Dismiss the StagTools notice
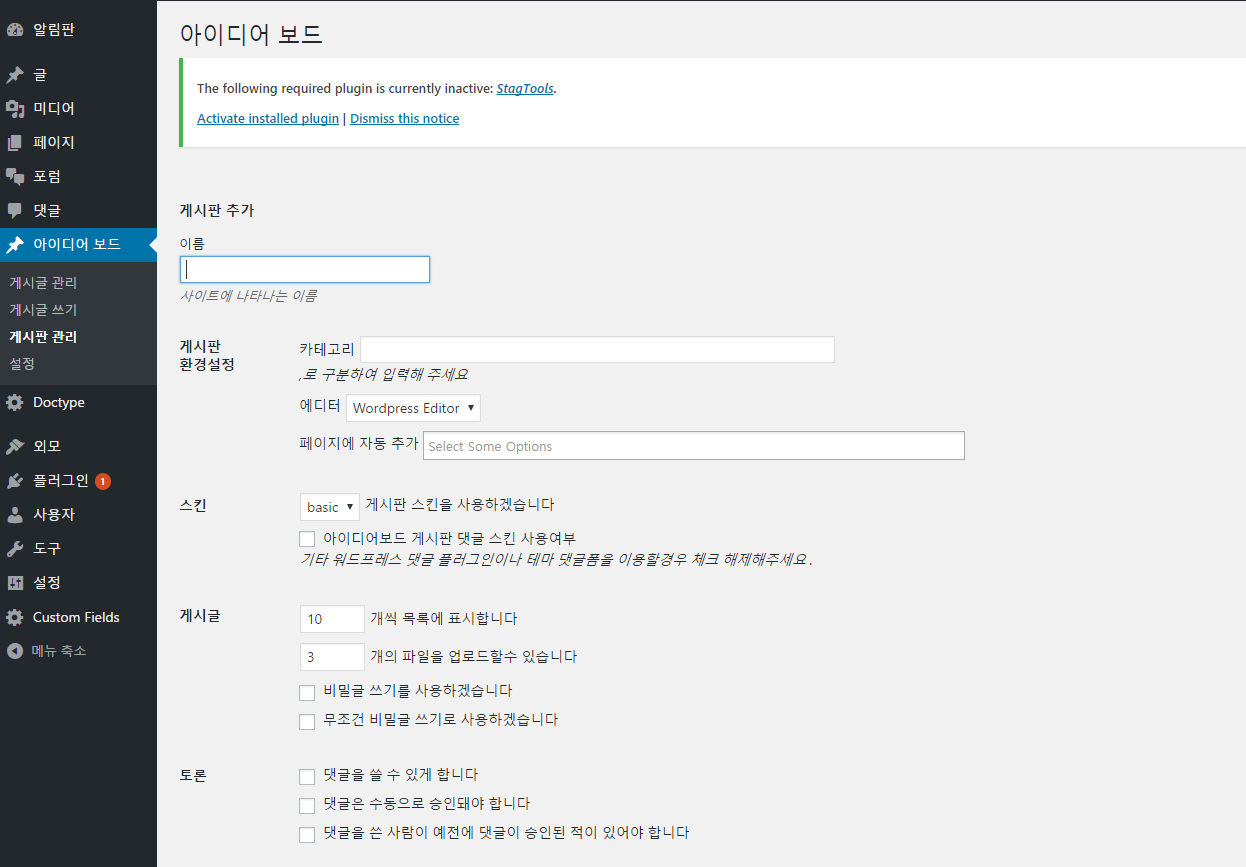1246x867 pixels. tap(404, 118)
